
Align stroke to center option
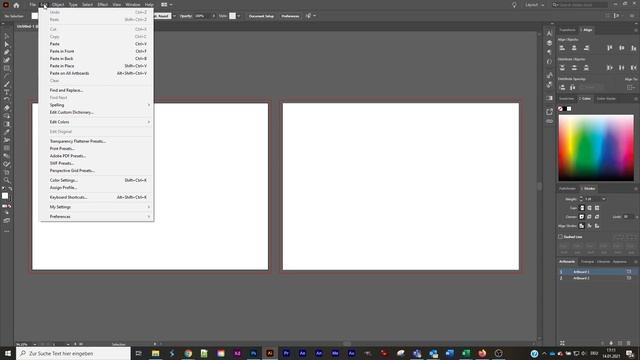point(582,226)
